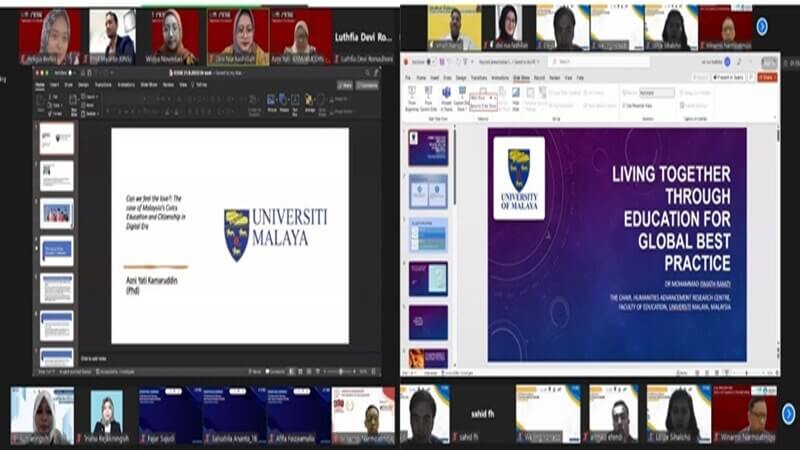800x450 pixels.
Task: Click Arrange icon in left PowerPoint ribbon
Action: tap(310, 102)
